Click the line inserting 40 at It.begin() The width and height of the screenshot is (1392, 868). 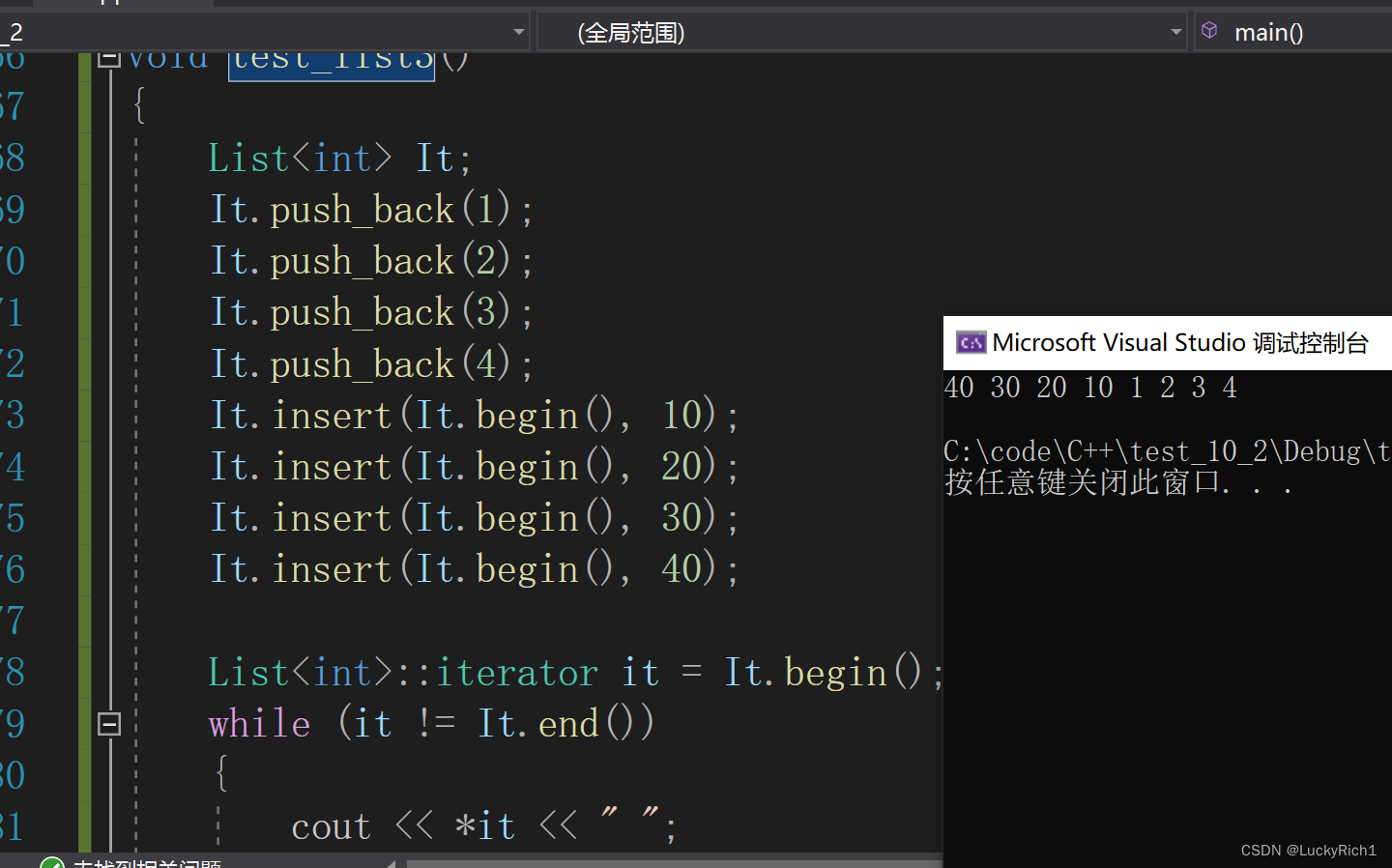click(x=475, y=569)
